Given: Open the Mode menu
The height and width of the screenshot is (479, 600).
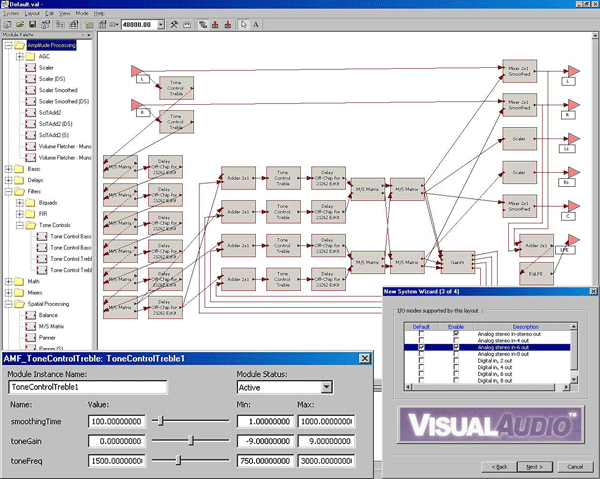Looking at the screenshot, I should pos(82,13).
